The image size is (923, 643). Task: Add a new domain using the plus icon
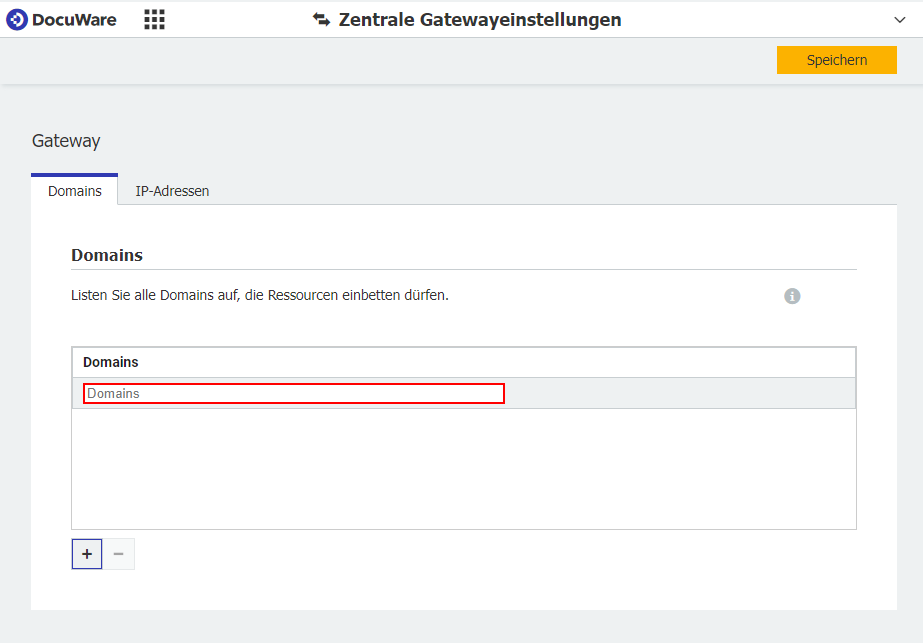[87, 553]
